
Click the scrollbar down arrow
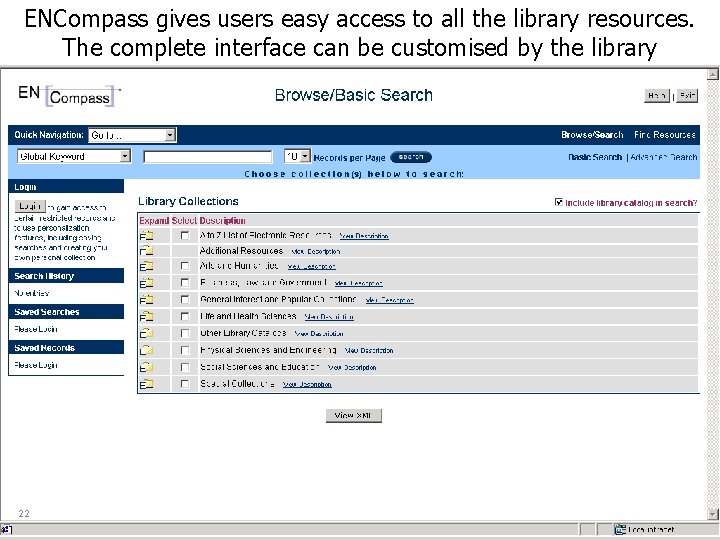coord(713,514)
